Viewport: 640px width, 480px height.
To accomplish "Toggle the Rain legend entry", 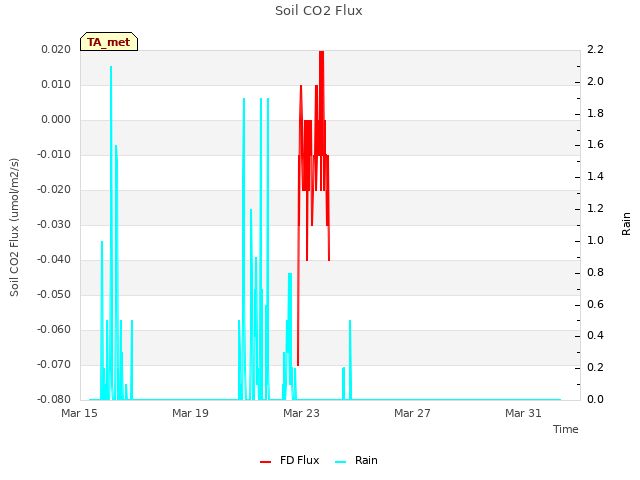I will 356,460.
